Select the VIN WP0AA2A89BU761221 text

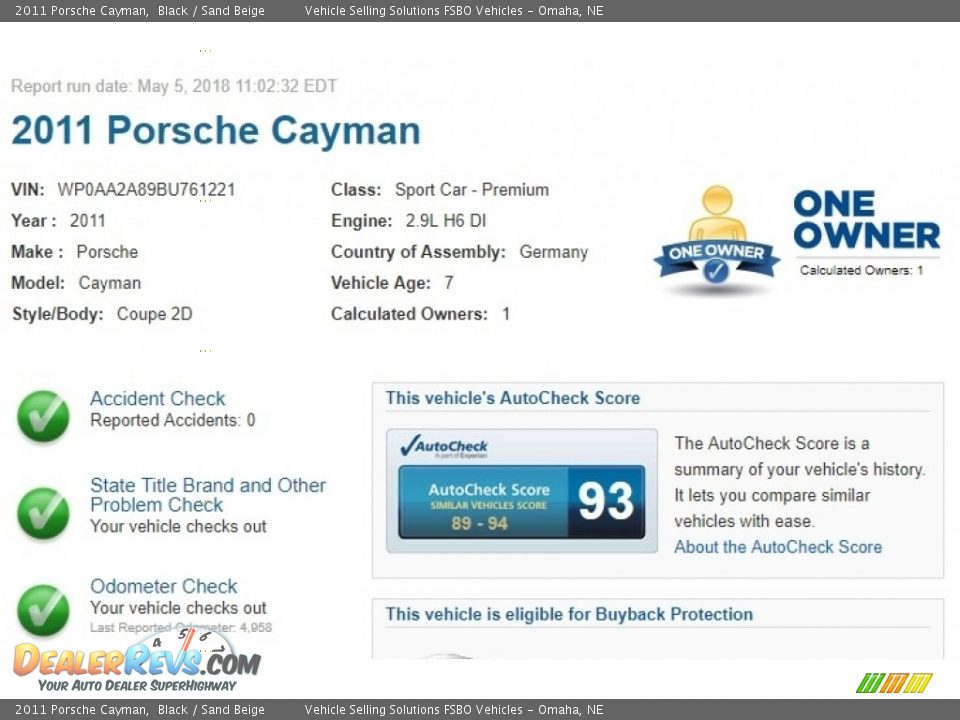146,189
